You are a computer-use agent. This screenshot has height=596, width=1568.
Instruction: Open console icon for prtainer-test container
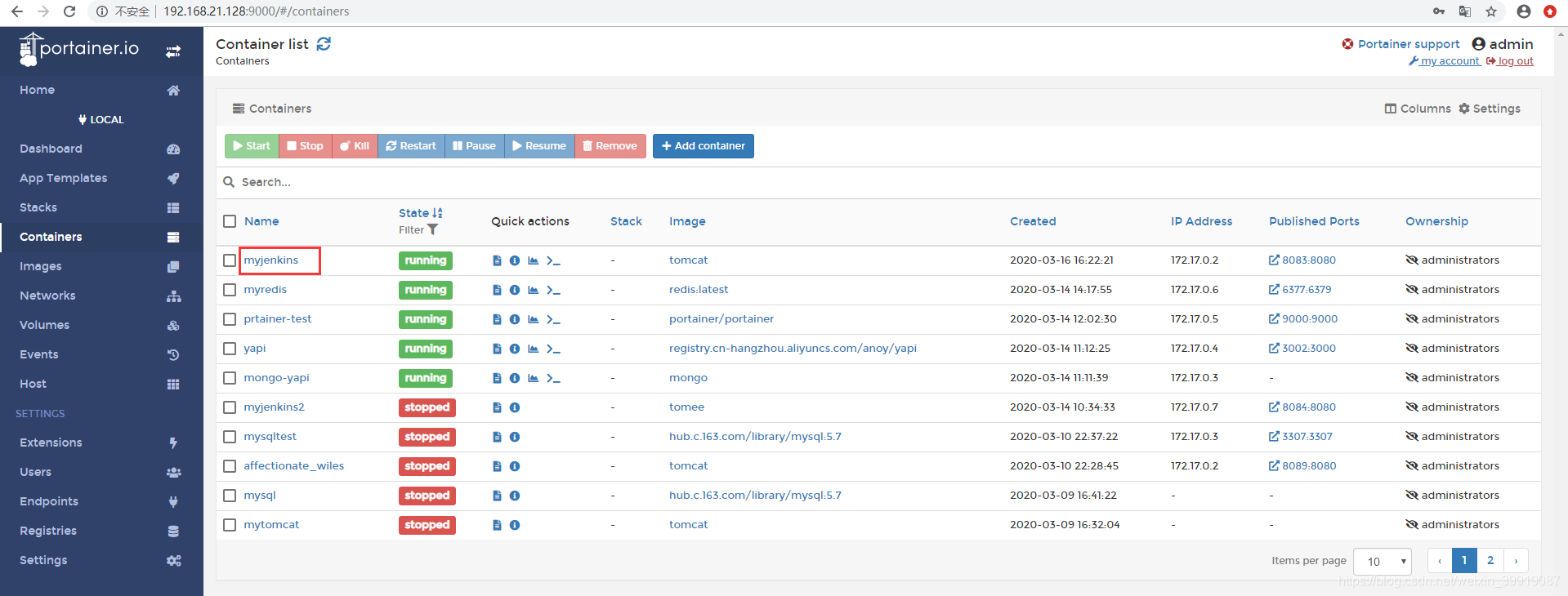pos(553,319)
